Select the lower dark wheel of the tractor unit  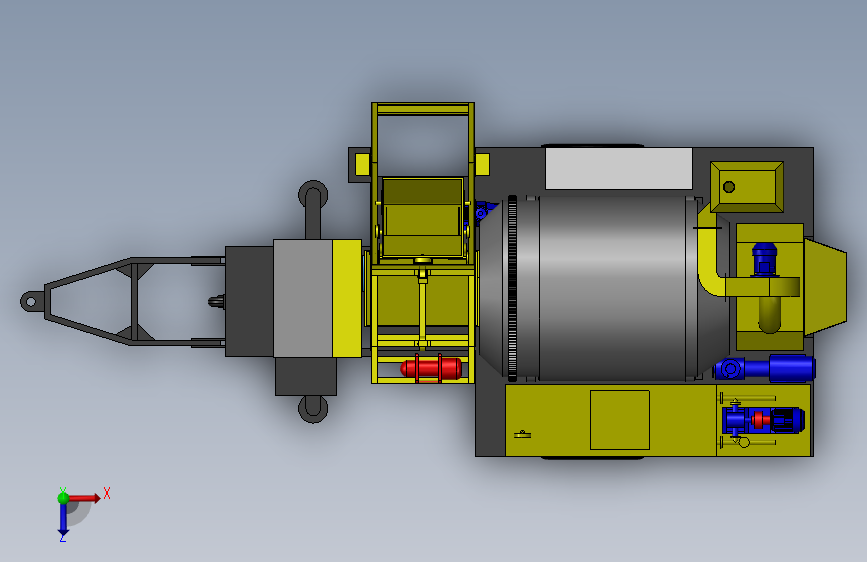click(x=313, y=409)
